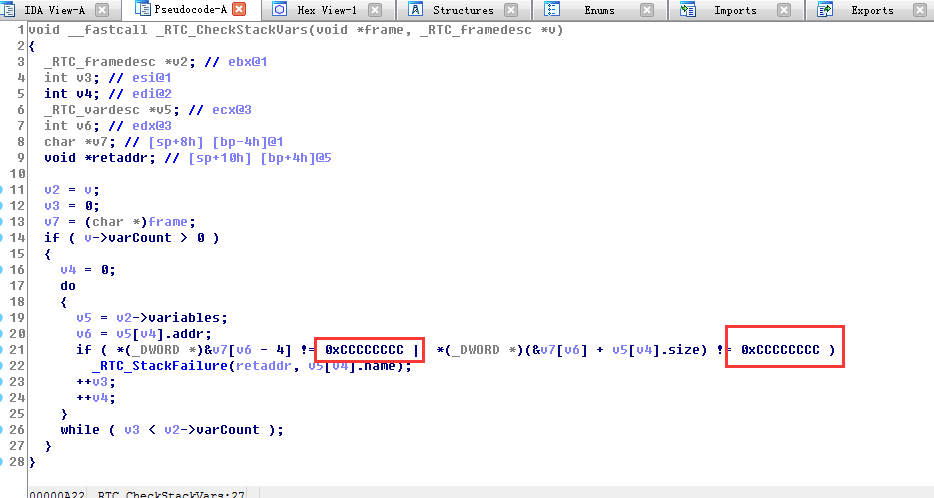Close the IDA View-A tab
This screenshot has width=934, height=498.
[x=105, y=10]
